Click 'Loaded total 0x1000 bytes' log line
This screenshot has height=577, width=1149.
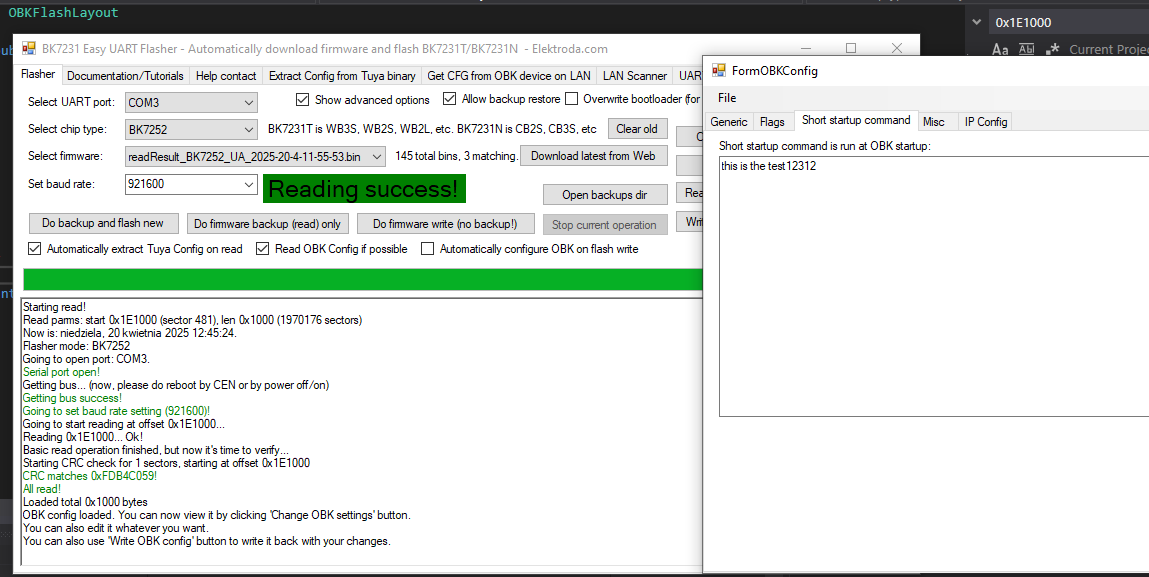85,503
